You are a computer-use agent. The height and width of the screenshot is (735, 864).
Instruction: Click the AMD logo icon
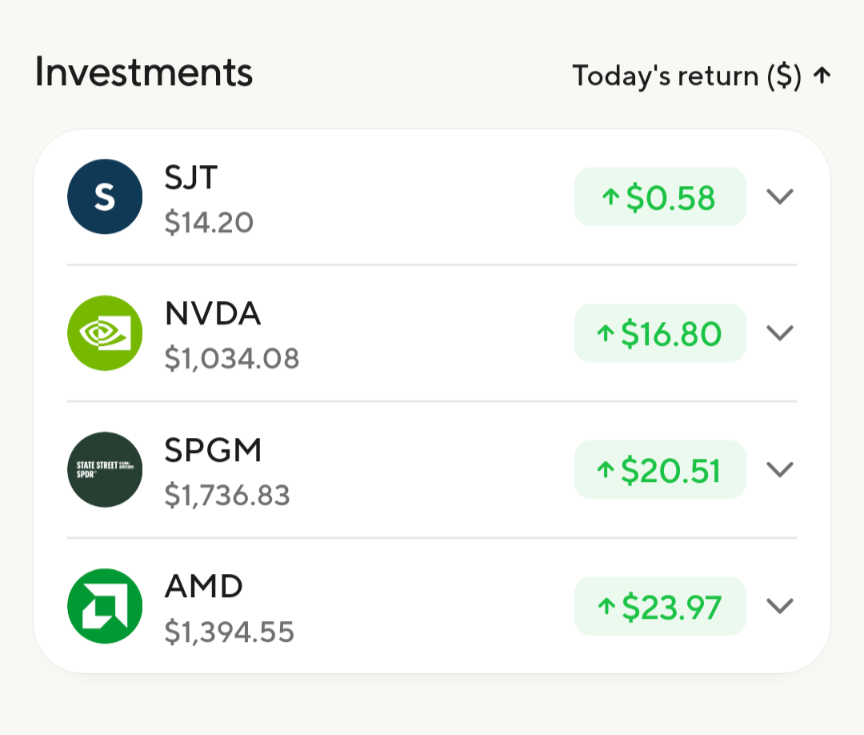[104, 606]
